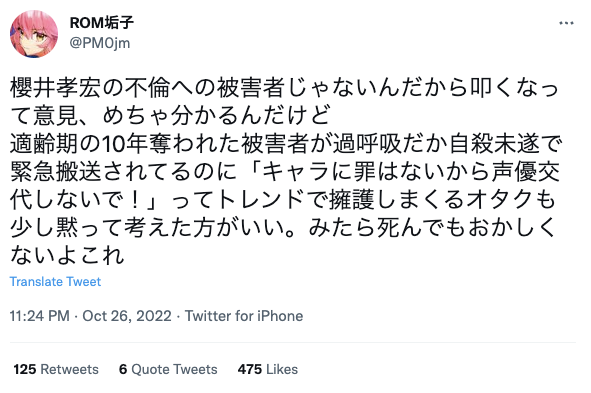Click the Oct 26, 2022 date
The width and height of the screenshot is (591, 393).
coord(127,316)
